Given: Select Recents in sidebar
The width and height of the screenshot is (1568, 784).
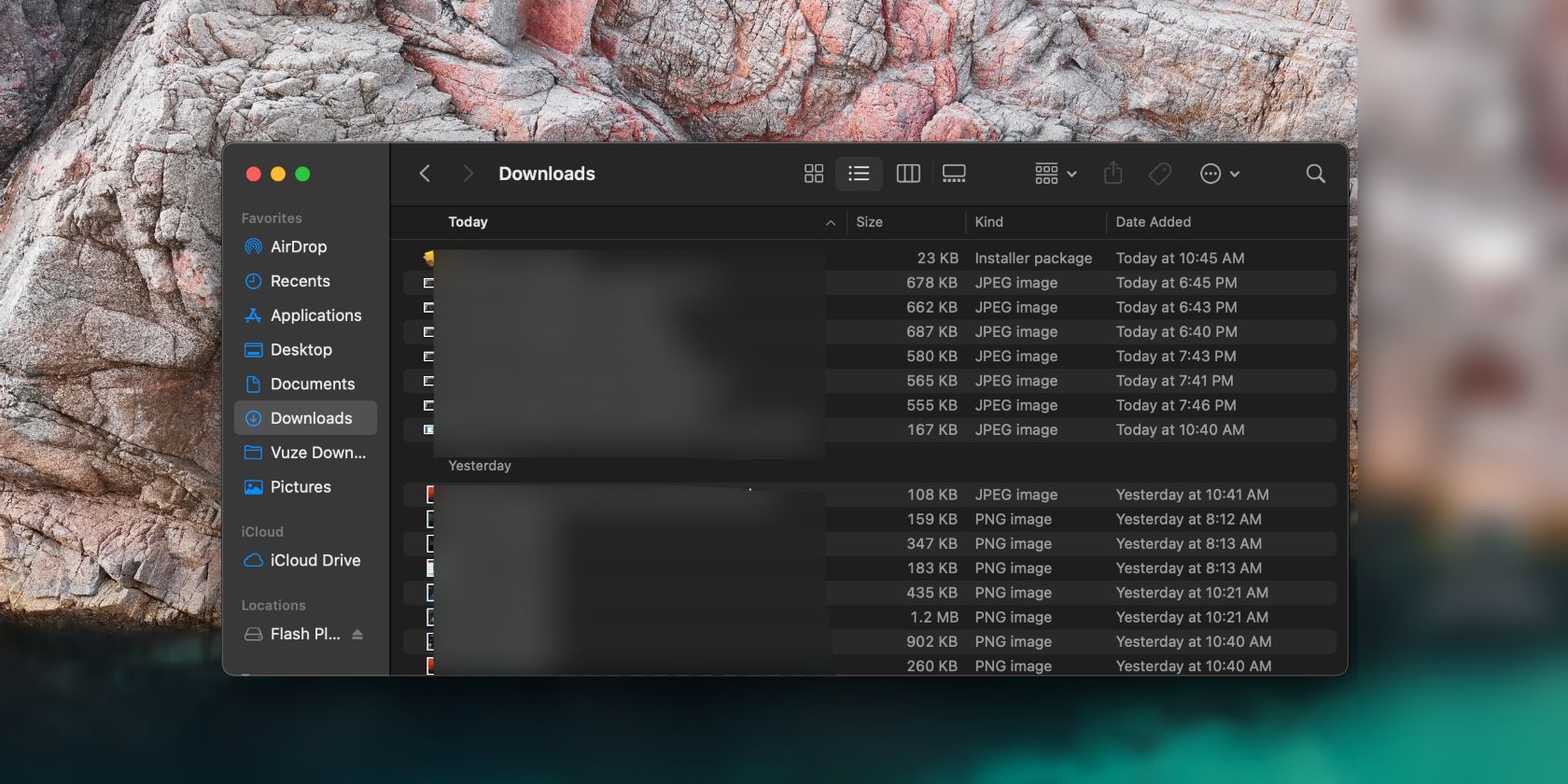Looking at the screenshot, I should tap(300, 281).
